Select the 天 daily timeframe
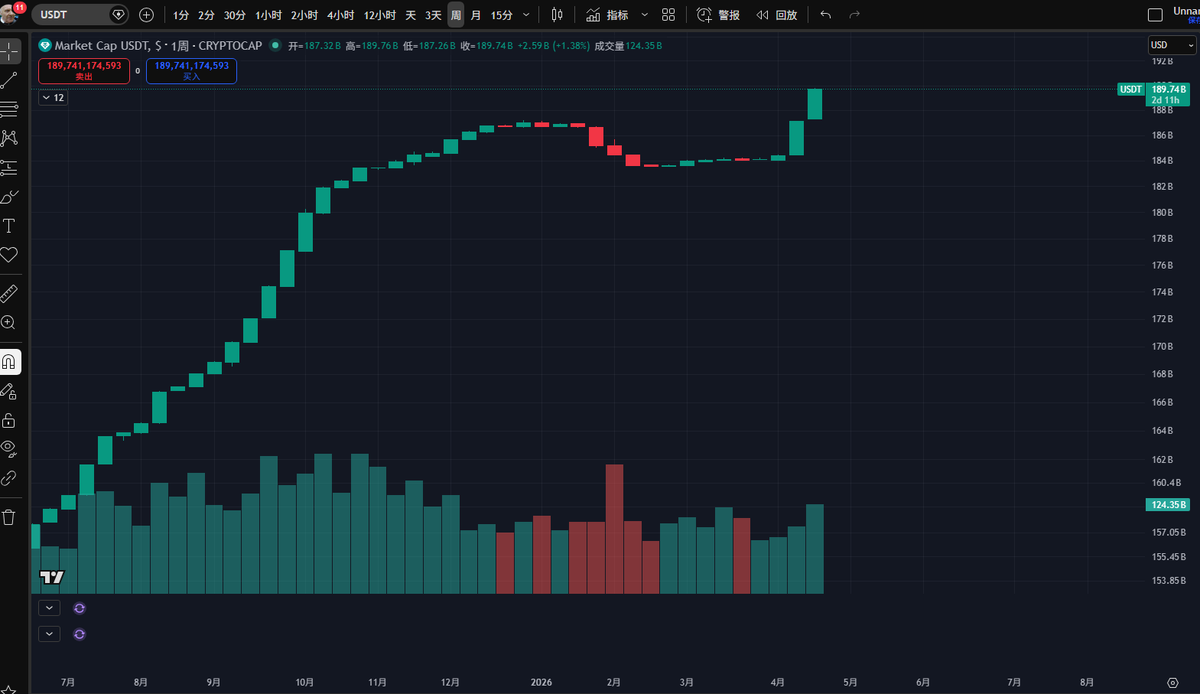The width and height of the screenshot is (1200, 694). pos(410,15)
